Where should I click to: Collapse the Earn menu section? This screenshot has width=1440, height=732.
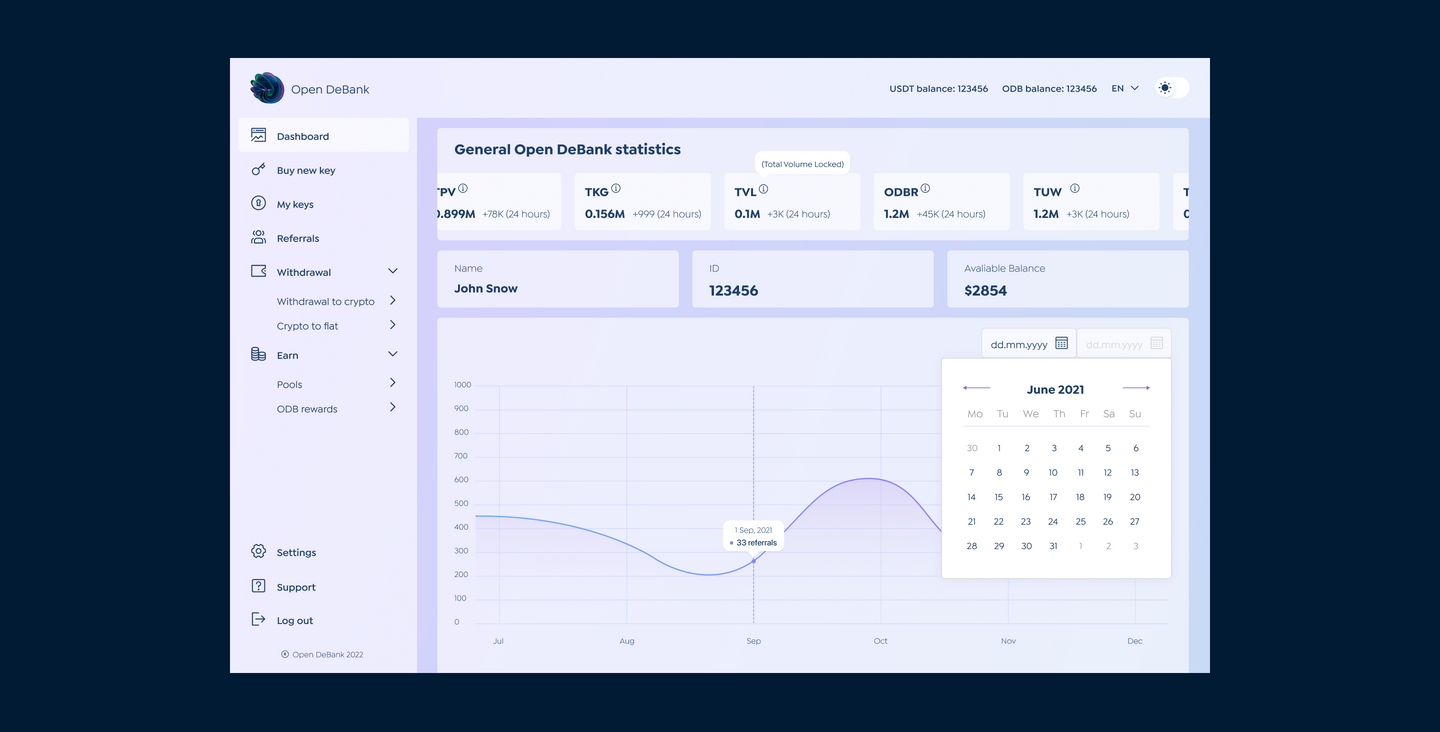click(392, 354)
